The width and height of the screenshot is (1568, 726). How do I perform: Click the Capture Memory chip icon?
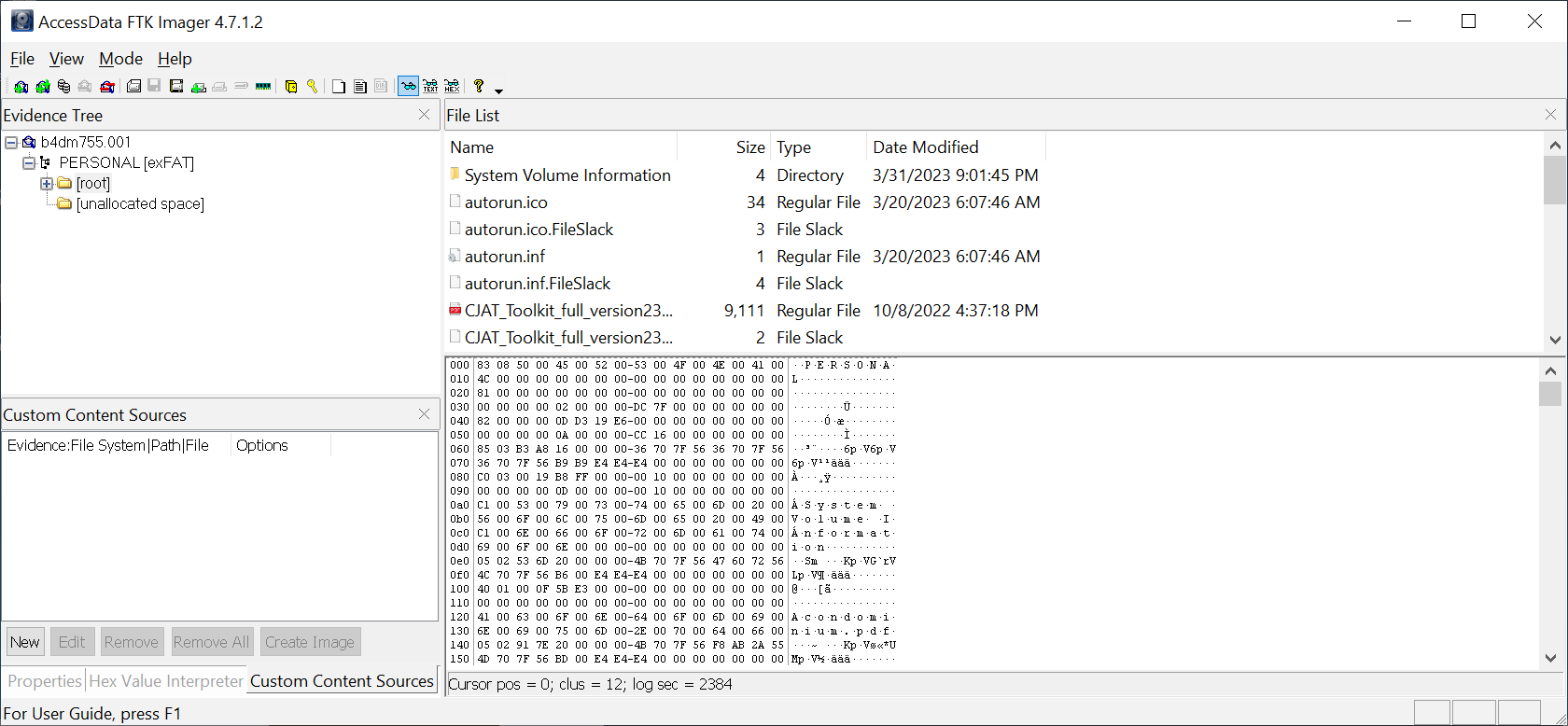point(263,87)
